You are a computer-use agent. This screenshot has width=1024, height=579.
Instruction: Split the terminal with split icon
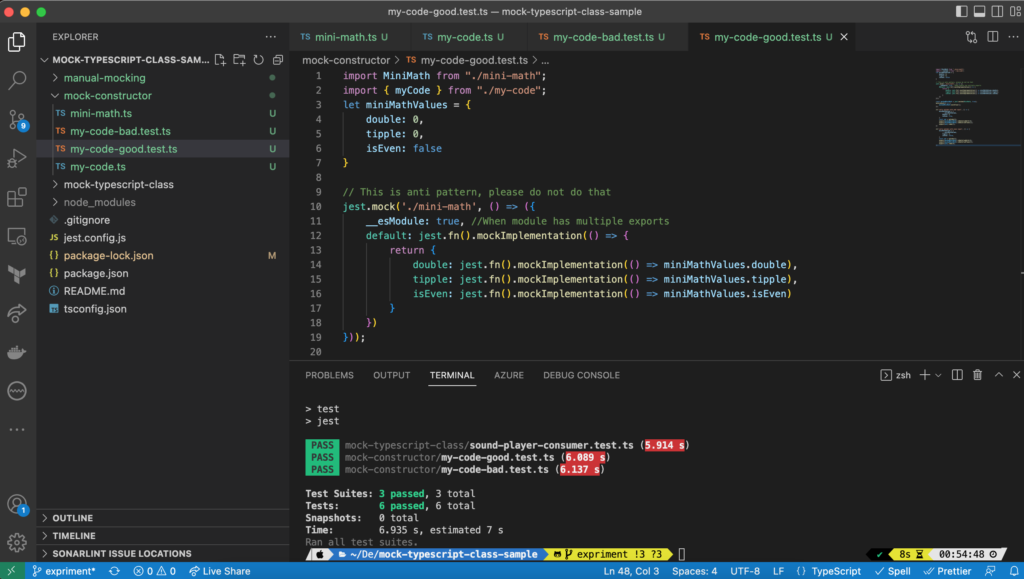(x=957, y=375)
